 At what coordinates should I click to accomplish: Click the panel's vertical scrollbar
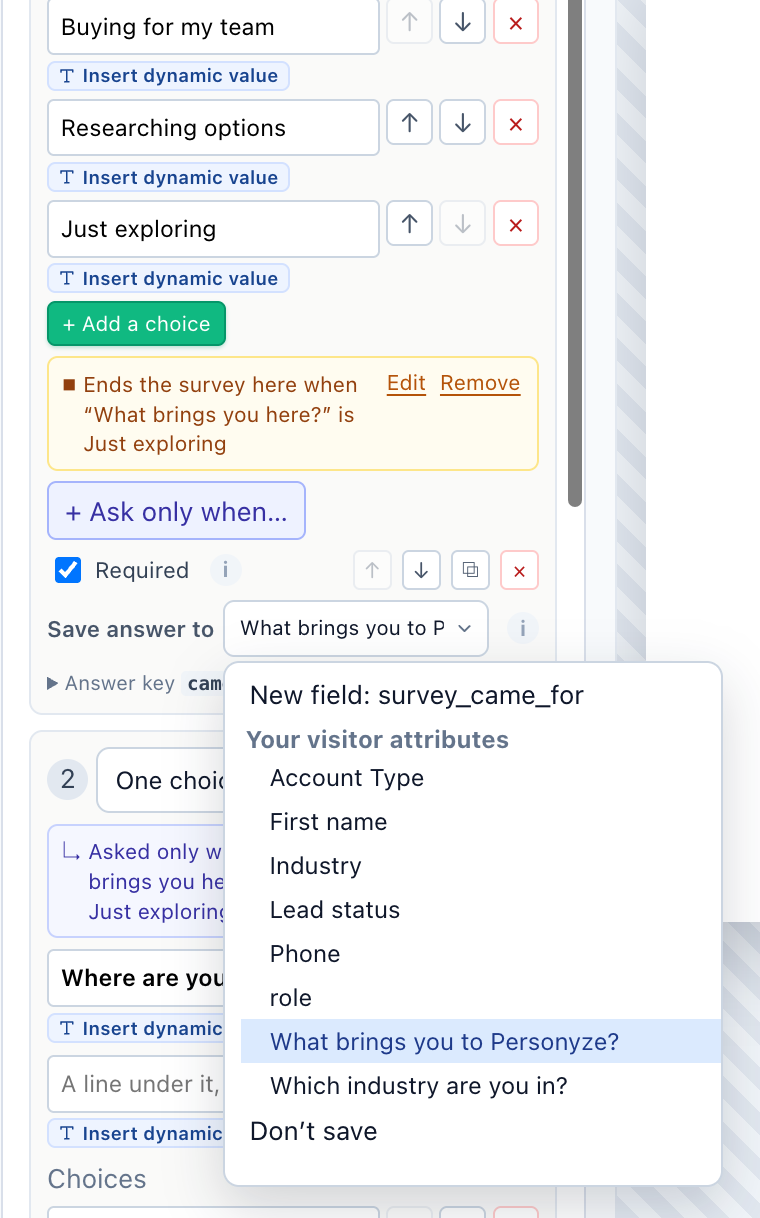click(574, 254)
